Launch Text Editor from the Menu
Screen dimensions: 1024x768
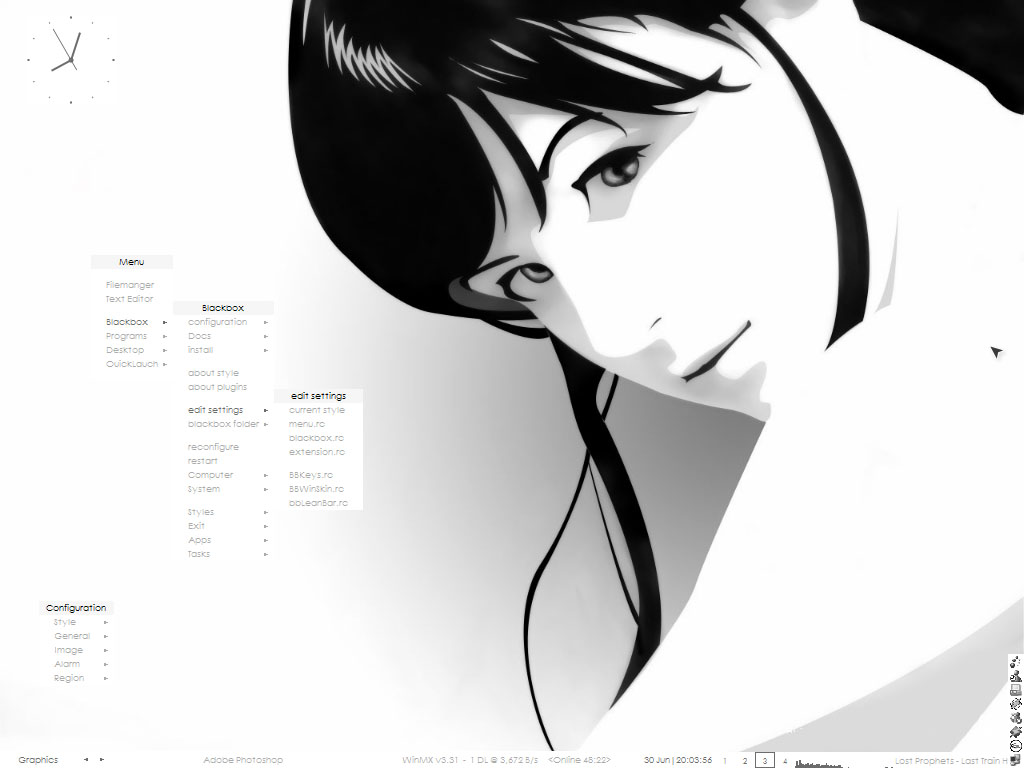129,299
